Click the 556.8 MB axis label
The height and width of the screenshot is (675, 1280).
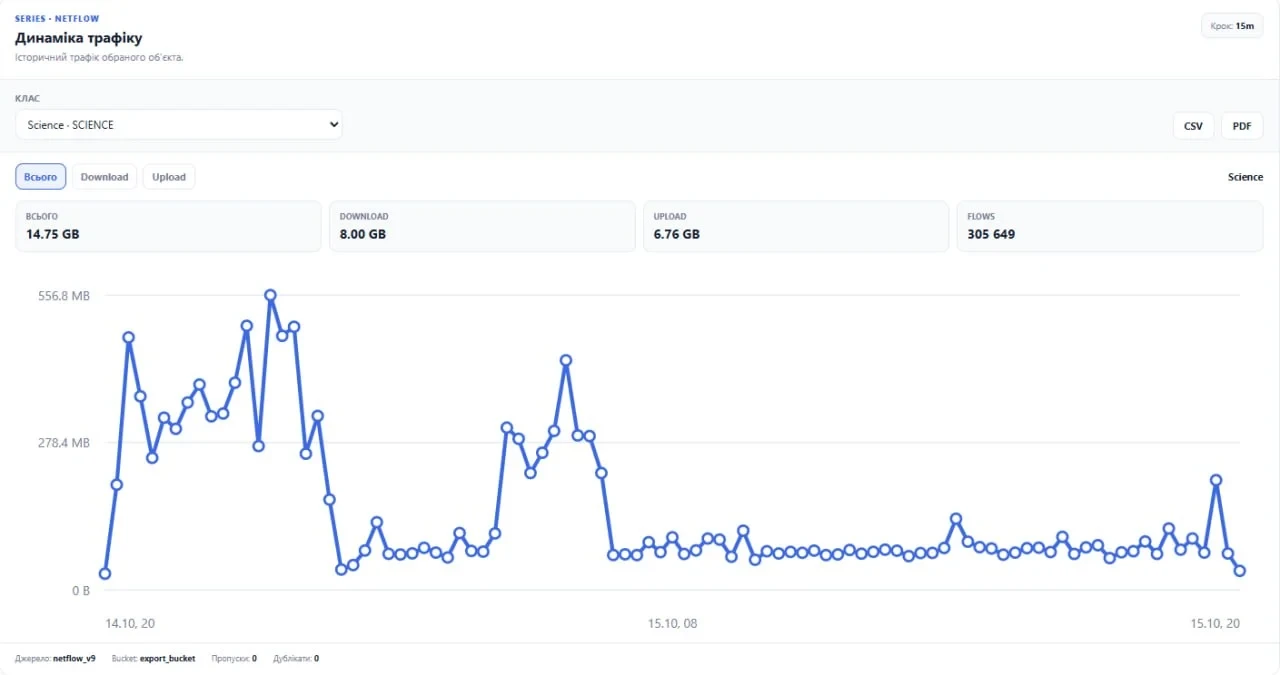(x=63, y=296)
